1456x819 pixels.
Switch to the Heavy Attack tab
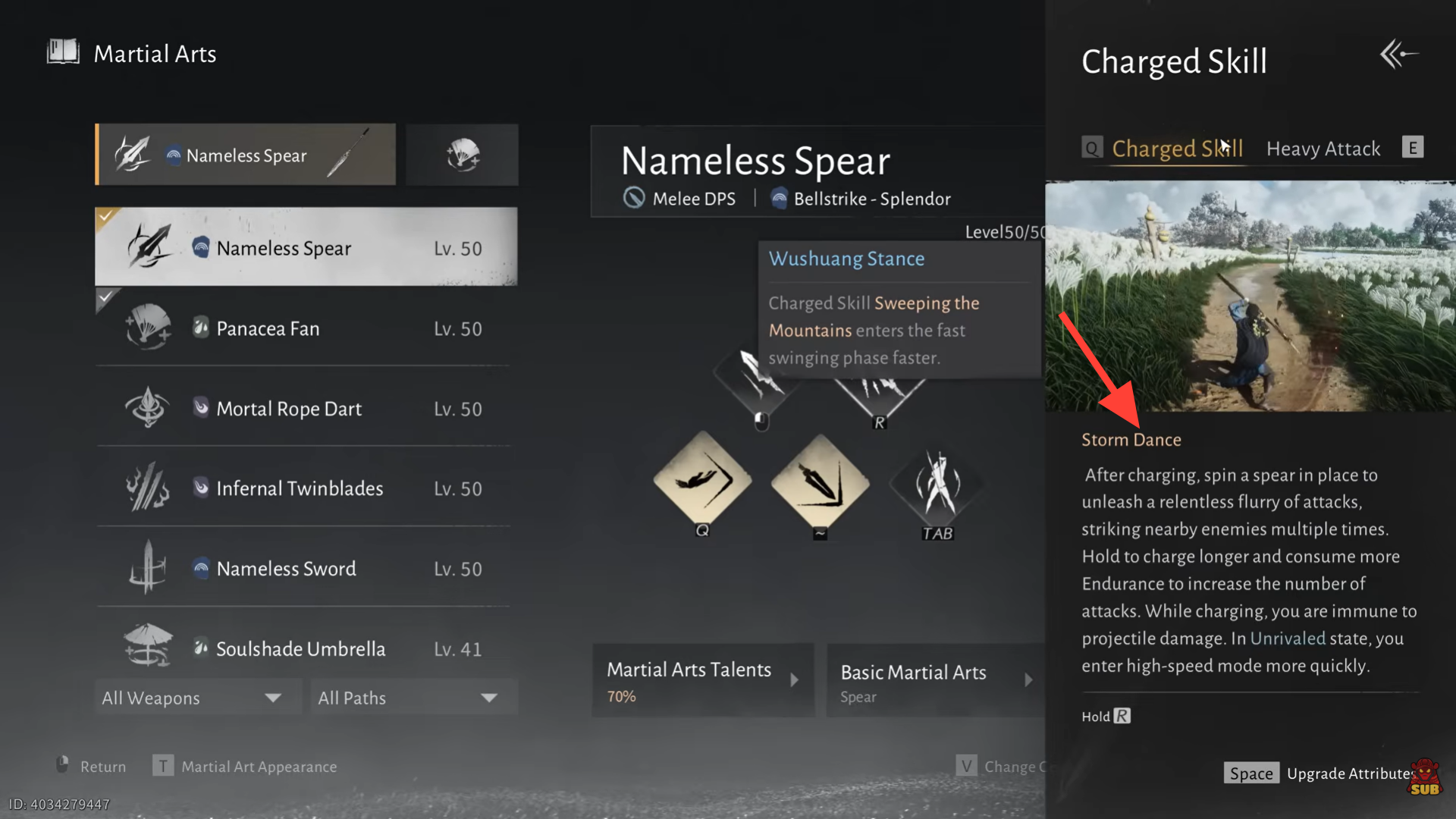[x=1323, y=149]
